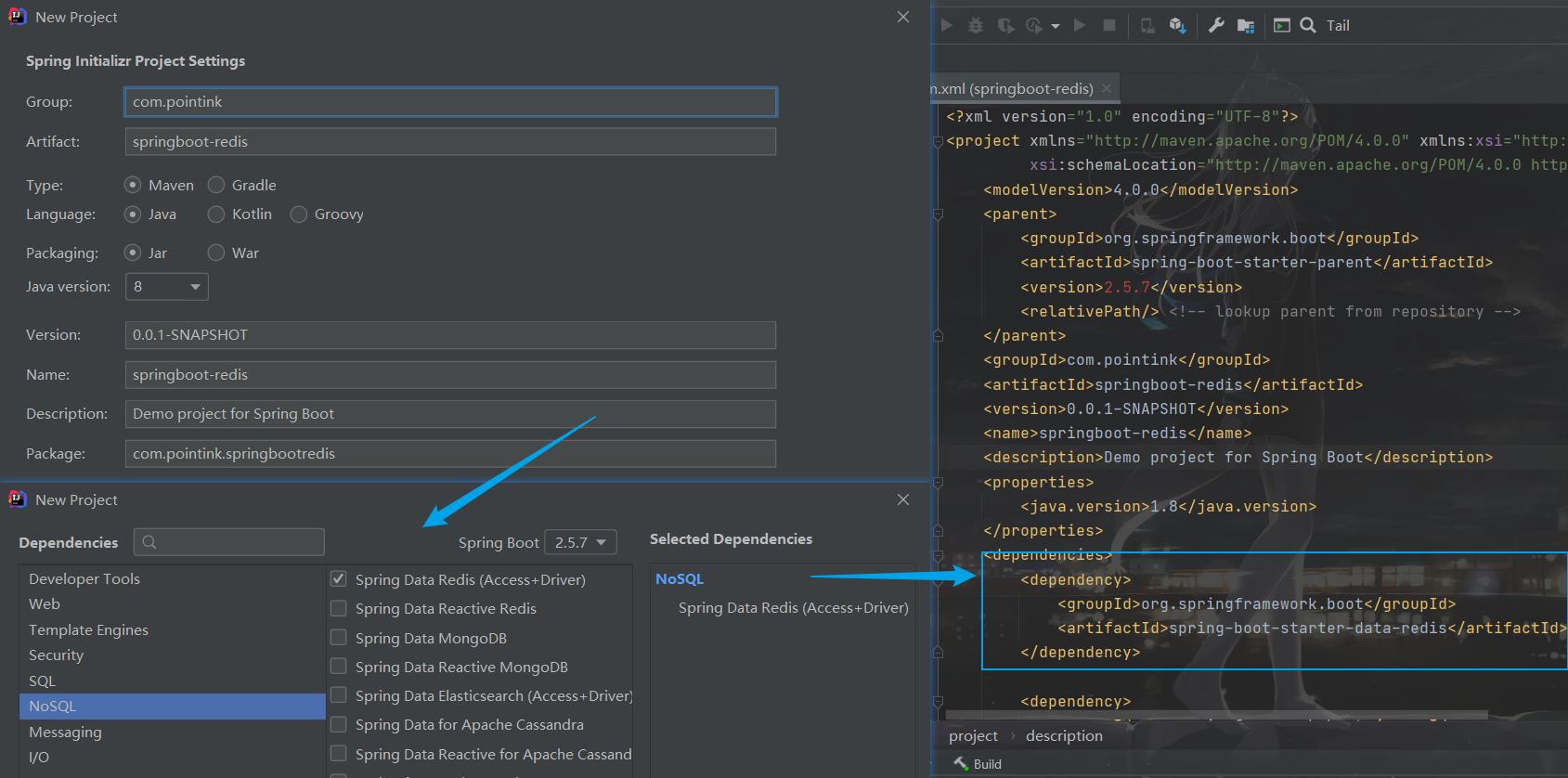Collapse the <dependencies> fold marker
This screenshot has height=778, width=1568.
pyautogui.click(x=938, y=555)
